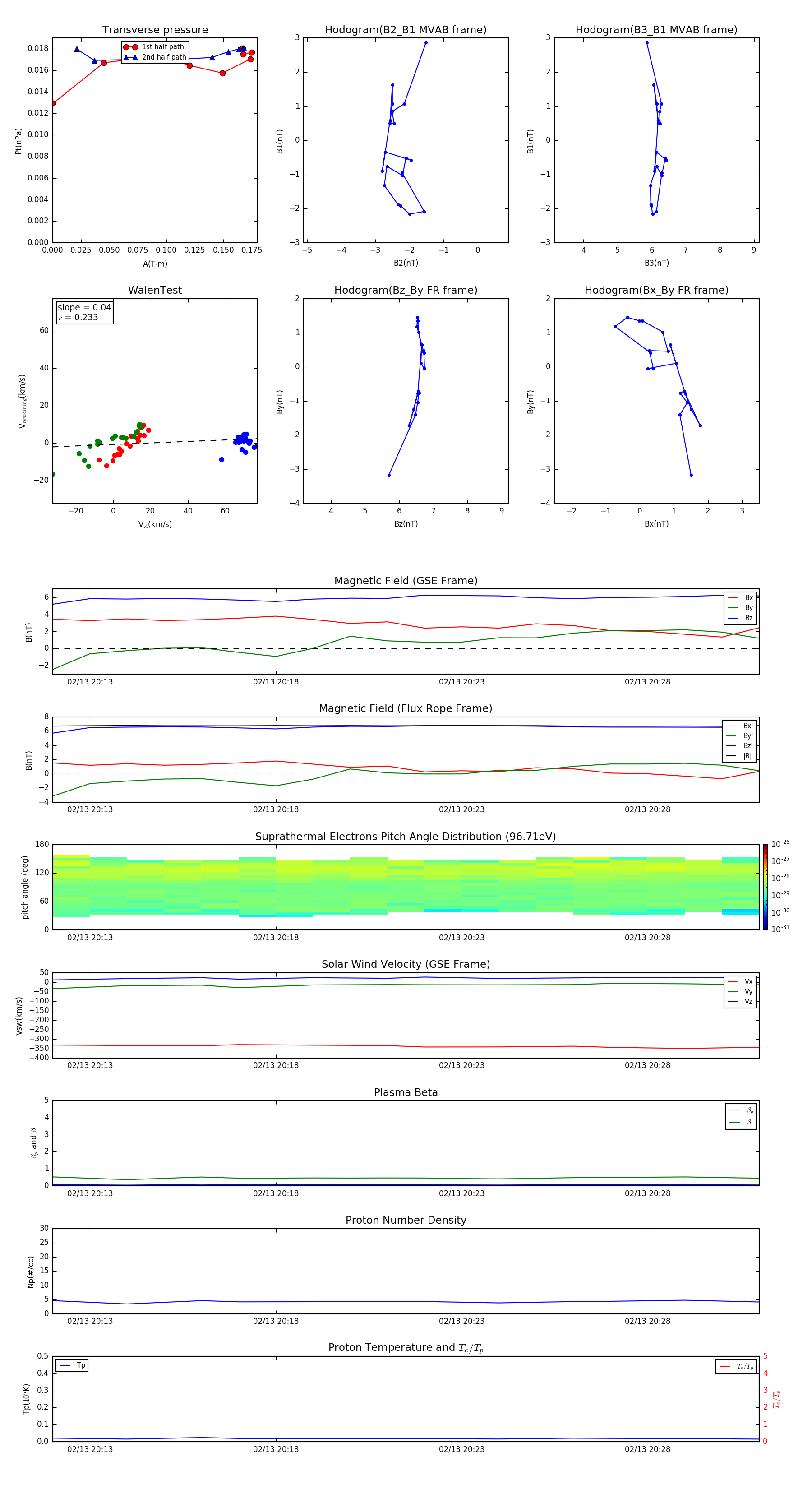This screenshot has width=812, height=1489.
Task: Click 'Bx(nT)' x-axis label
Action: click(x=656, y=524)
